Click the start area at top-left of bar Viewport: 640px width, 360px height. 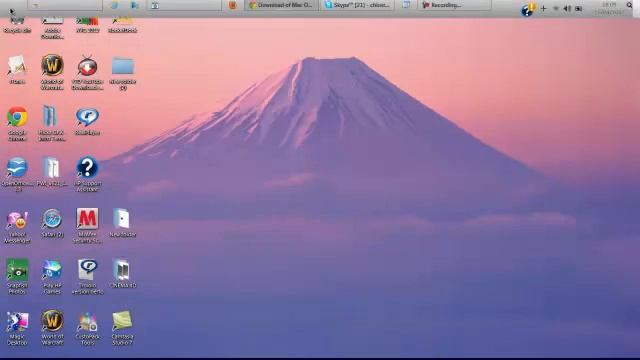tap(12, 7)
